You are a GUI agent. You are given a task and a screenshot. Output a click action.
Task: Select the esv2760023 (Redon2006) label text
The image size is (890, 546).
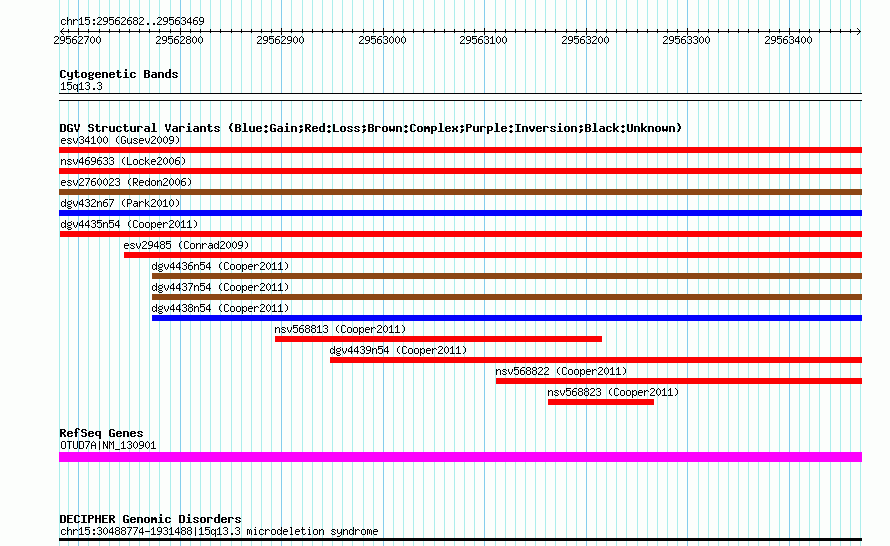click(126, 182)
